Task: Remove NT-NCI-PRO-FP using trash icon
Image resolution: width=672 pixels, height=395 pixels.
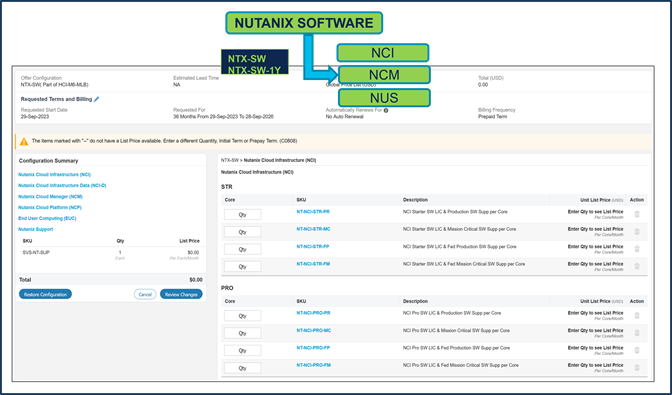Action: pos(637,350)
